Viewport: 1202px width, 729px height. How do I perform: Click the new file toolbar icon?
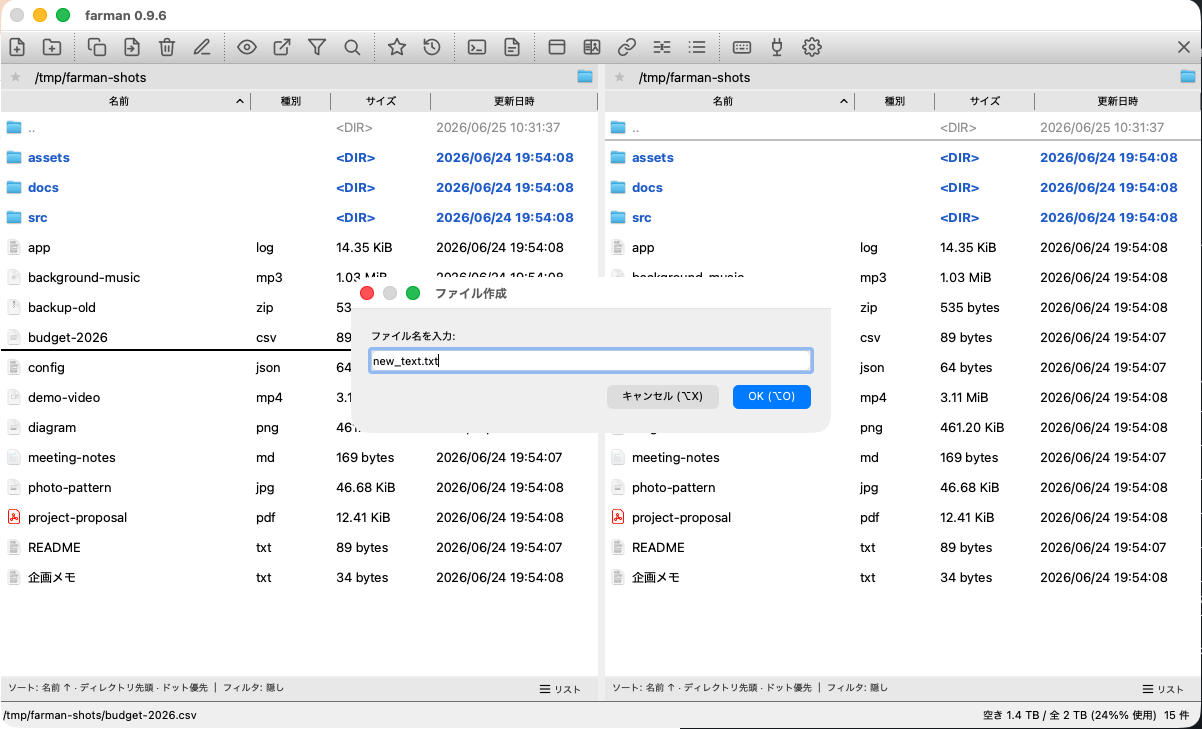click(17, 47)
